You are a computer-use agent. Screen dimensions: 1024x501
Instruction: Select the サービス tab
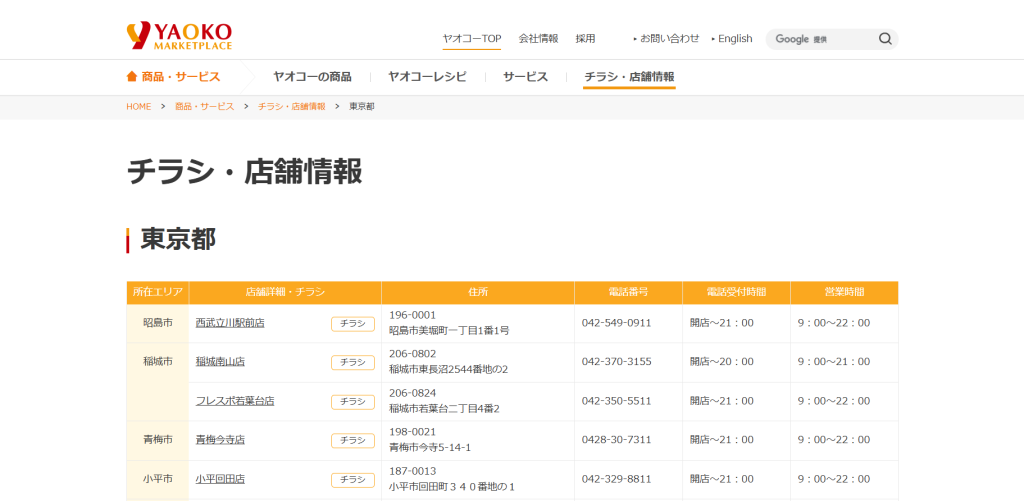(x=525, y=77)
